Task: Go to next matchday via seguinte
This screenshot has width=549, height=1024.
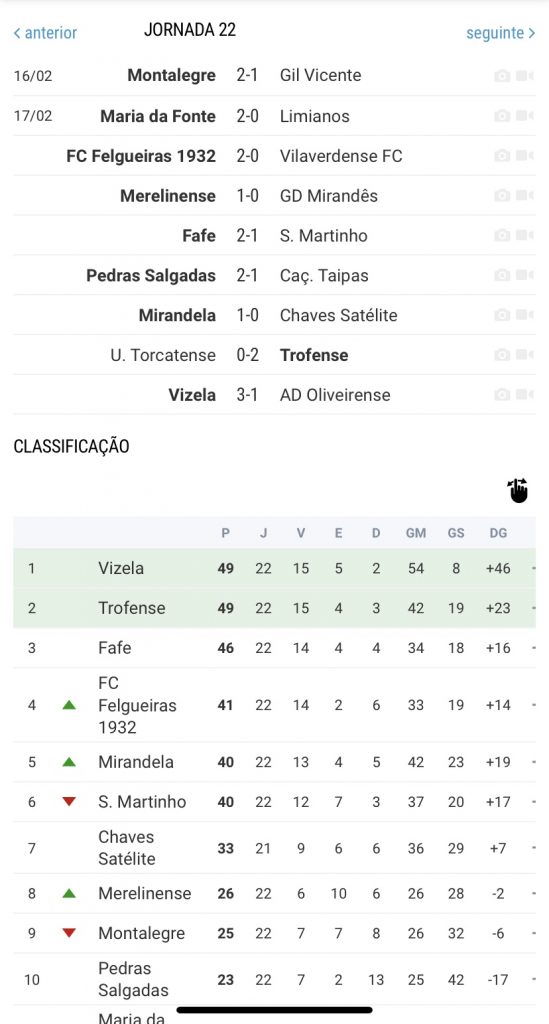Action: click(x=501, y=33)
